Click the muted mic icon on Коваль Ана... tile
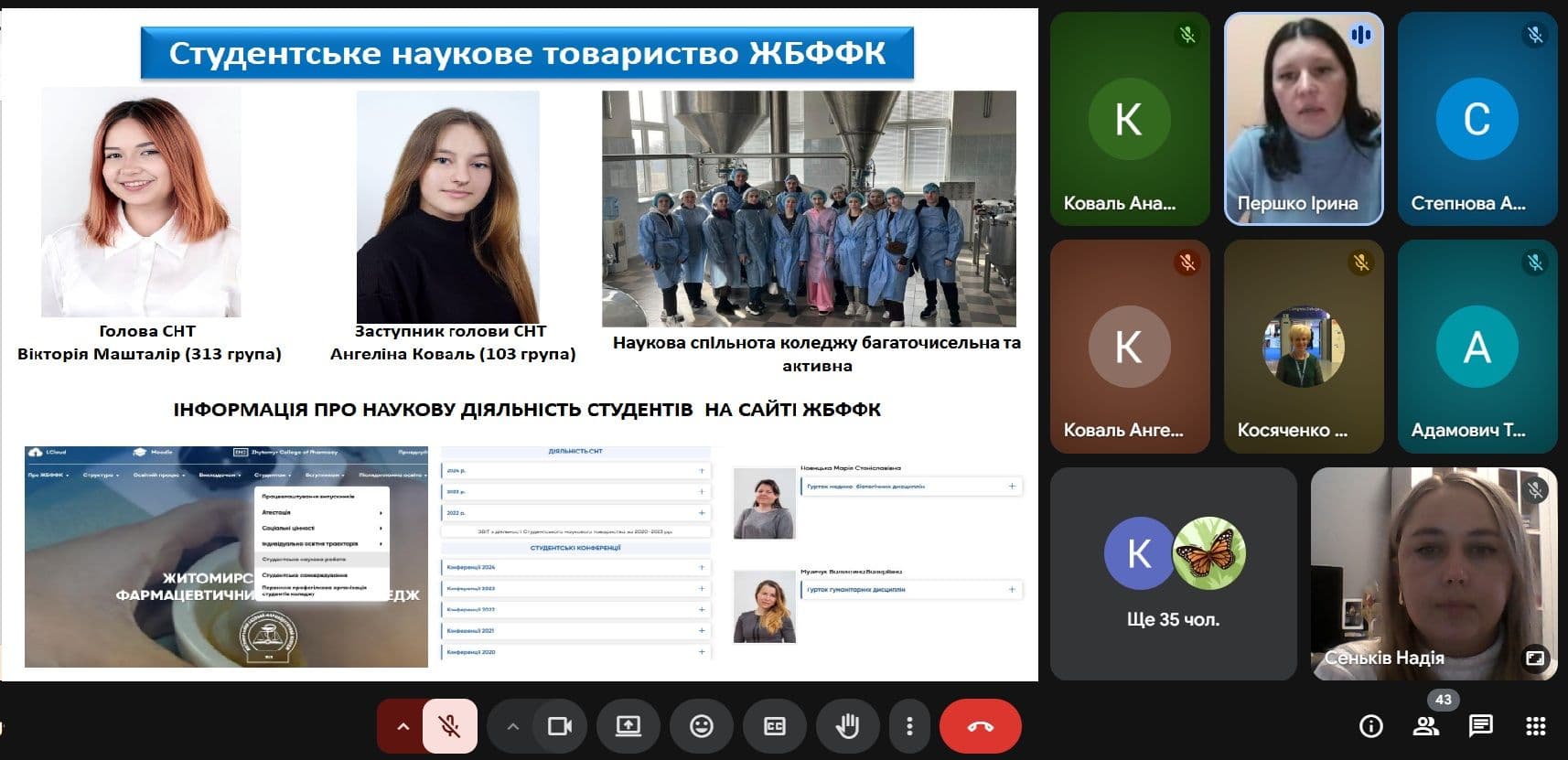 (x=1187, y=35)
